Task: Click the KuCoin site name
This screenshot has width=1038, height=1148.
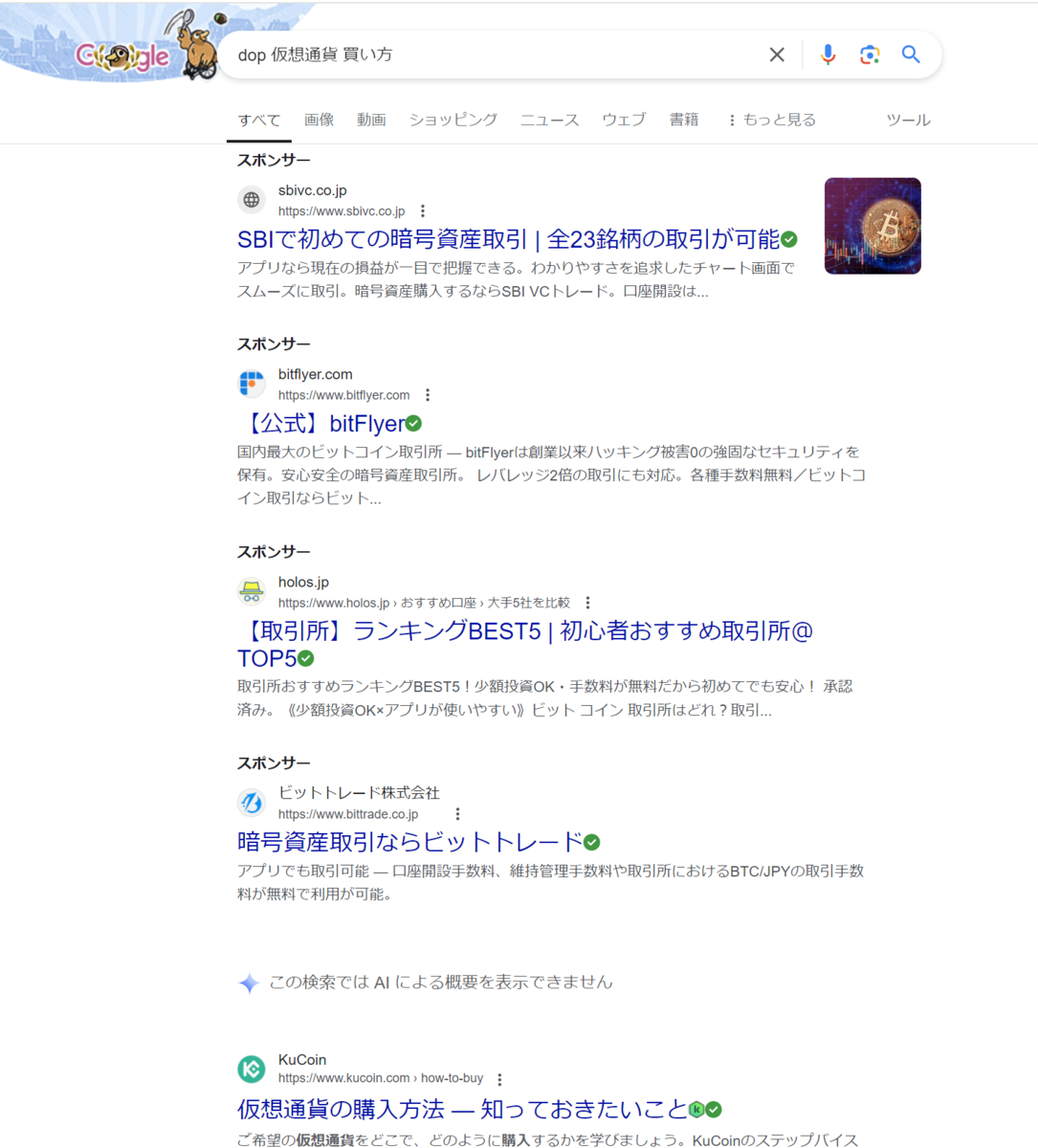Action: pos(302,1059)
